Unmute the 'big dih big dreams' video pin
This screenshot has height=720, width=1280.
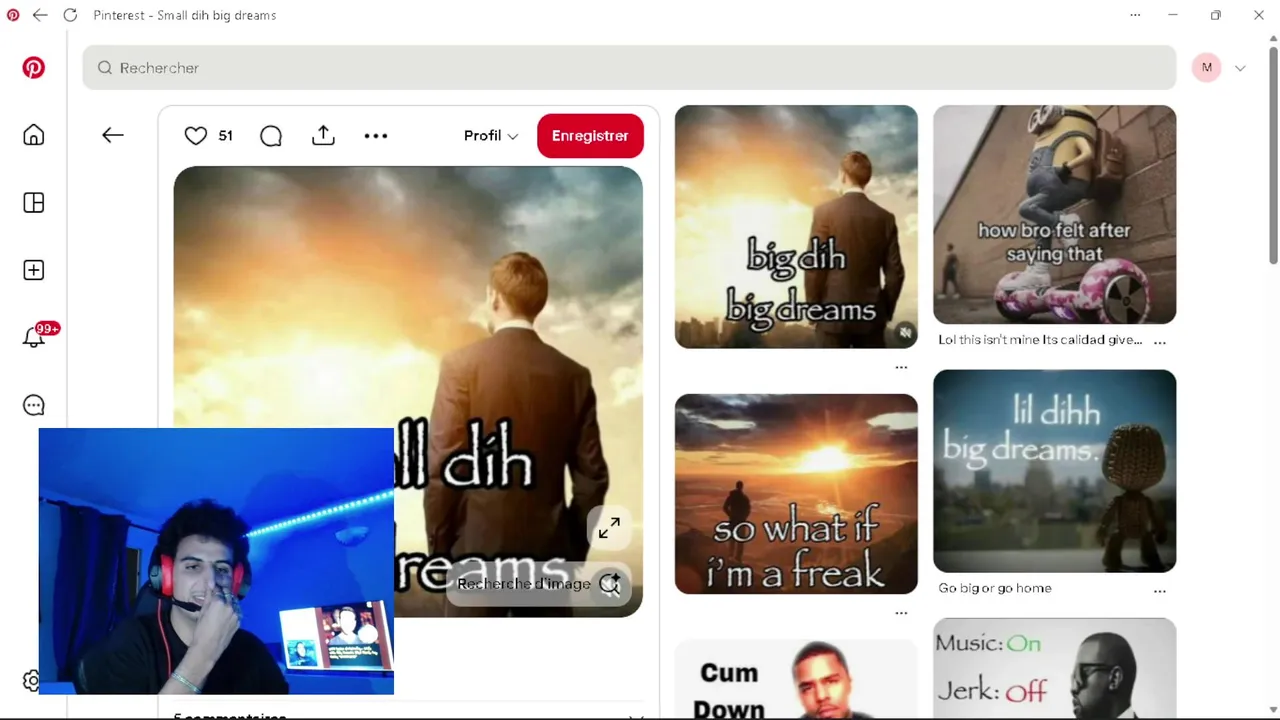pyautogui.click(x=904, y=332)
